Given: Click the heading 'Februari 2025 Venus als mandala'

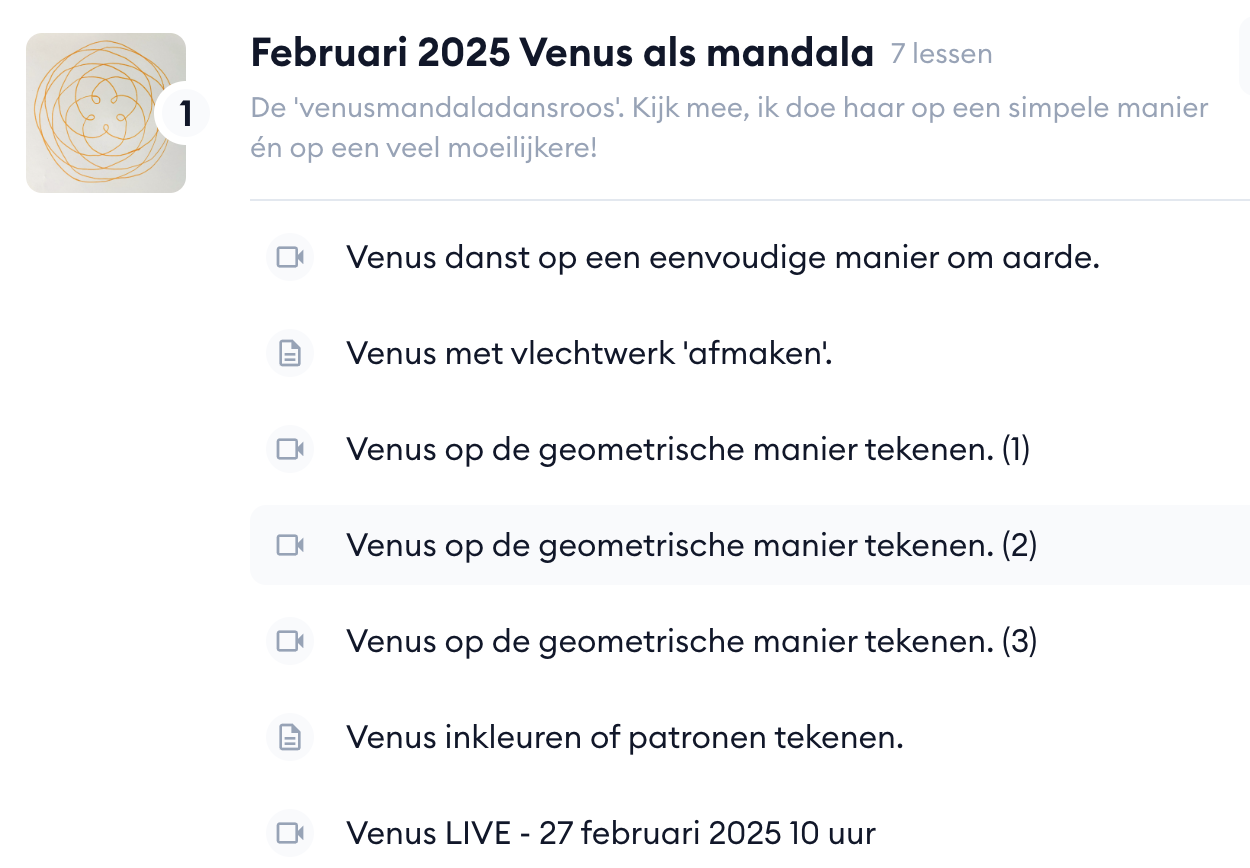Looking at the screenshot, I should tap(562, 53).
